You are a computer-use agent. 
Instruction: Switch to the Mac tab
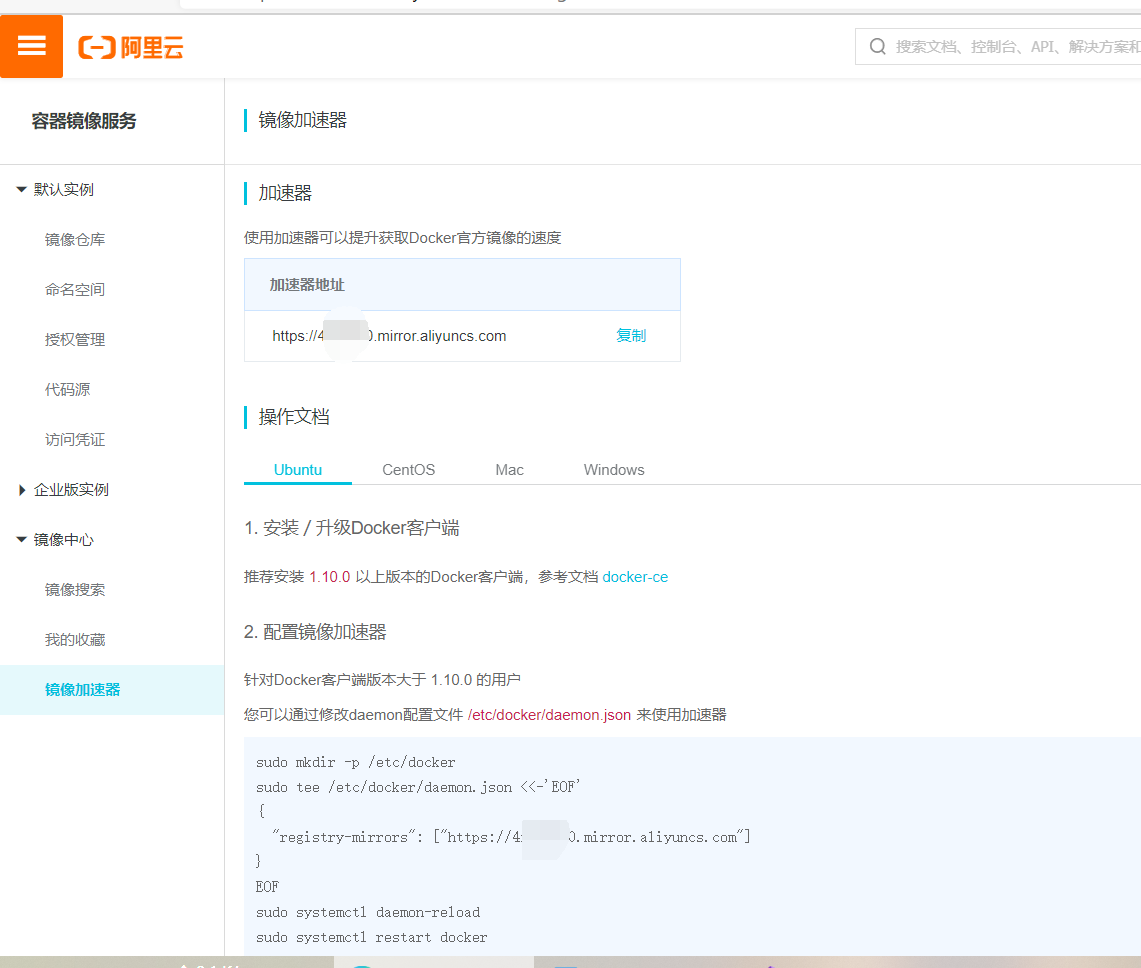click(509, 469)
